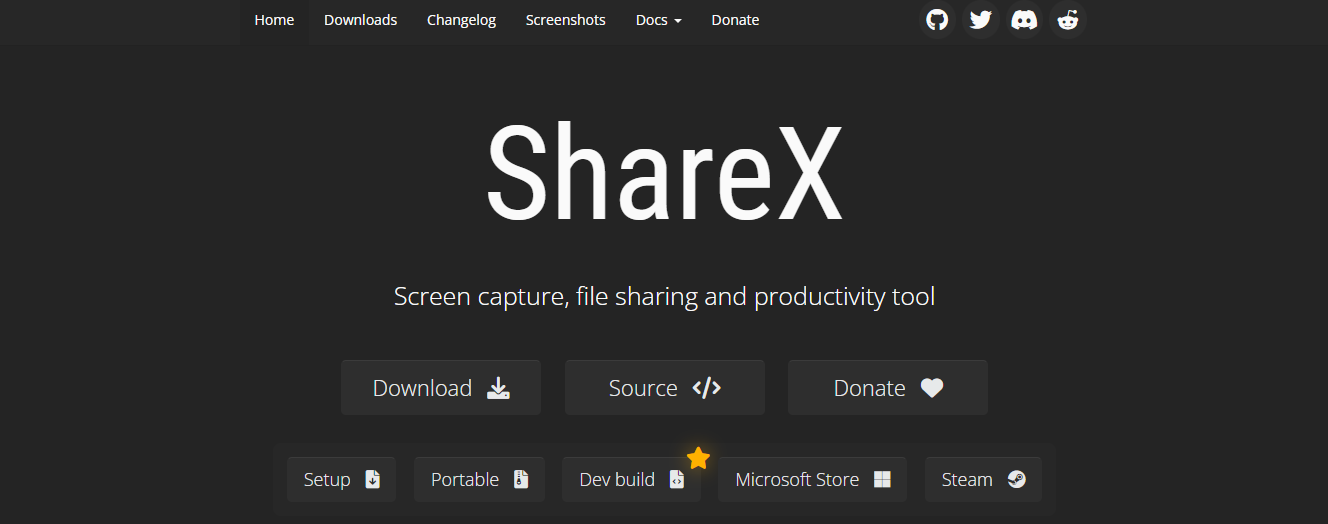
Task: View the Changelog page
Action: pyautogui.click(x=461, y=20)
